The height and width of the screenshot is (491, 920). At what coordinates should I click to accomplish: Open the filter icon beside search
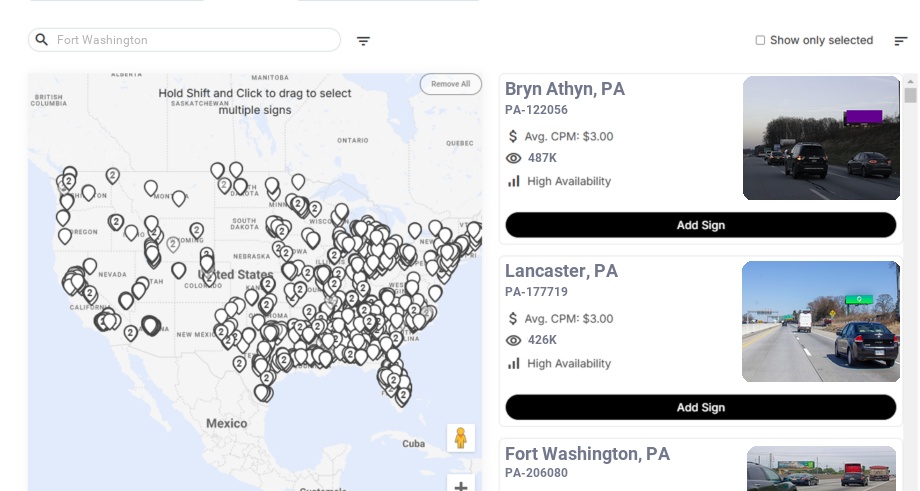click(x=363, y=41)
